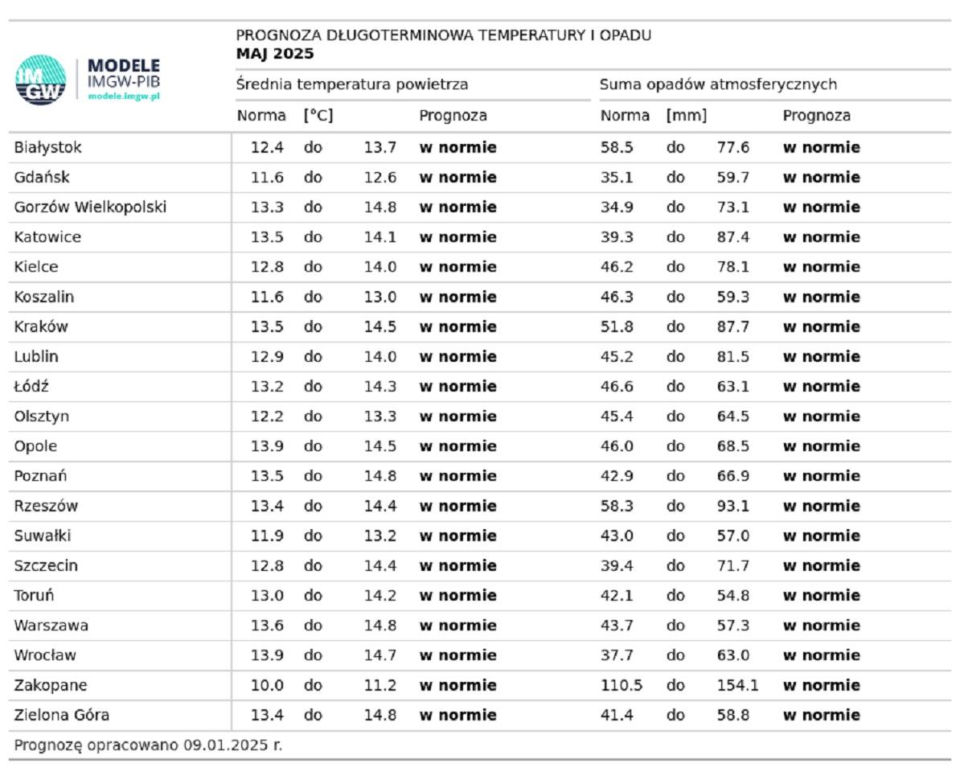This screenshot has height=780, width=960.
Task: Click the "Białystok" city name
Action: 48,148
